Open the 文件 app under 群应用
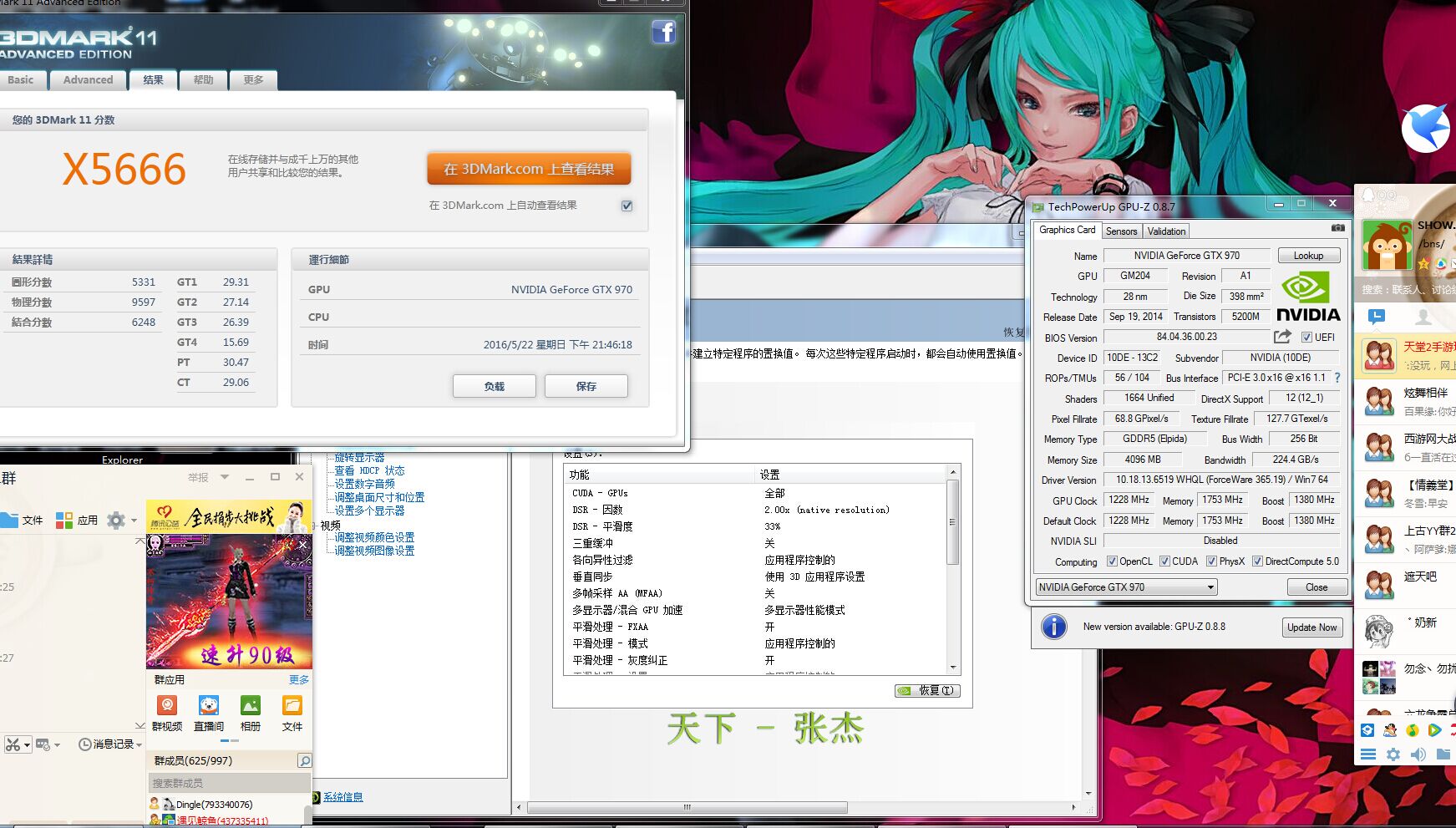The width and height of the screenshot is (1456, 828). (292, 713)
